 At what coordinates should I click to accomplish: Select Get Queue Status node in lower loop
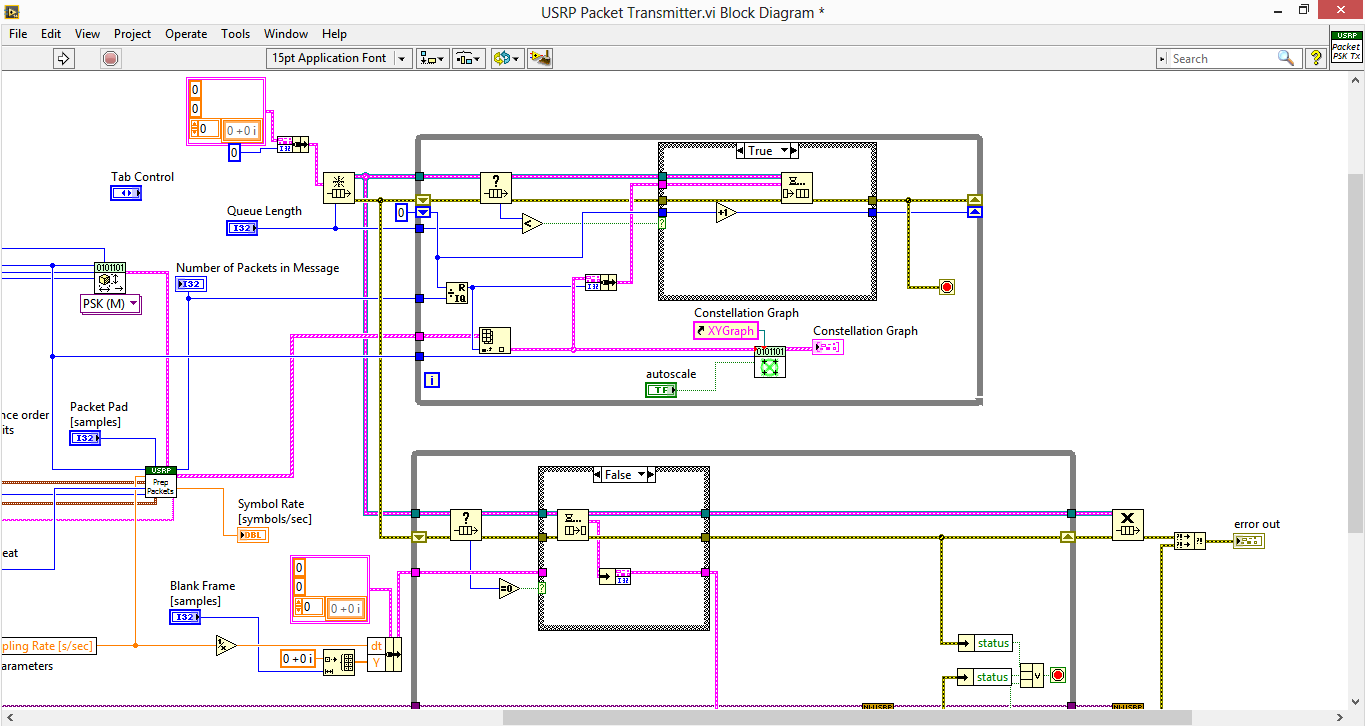coord(466,525)
